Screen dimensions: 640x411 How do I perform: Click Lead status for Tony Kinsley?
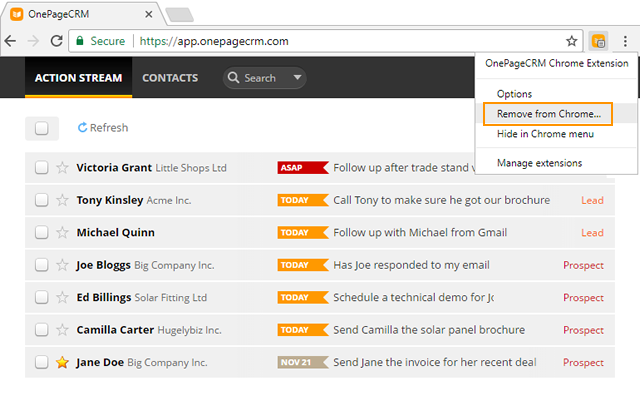tap(592, 200)
